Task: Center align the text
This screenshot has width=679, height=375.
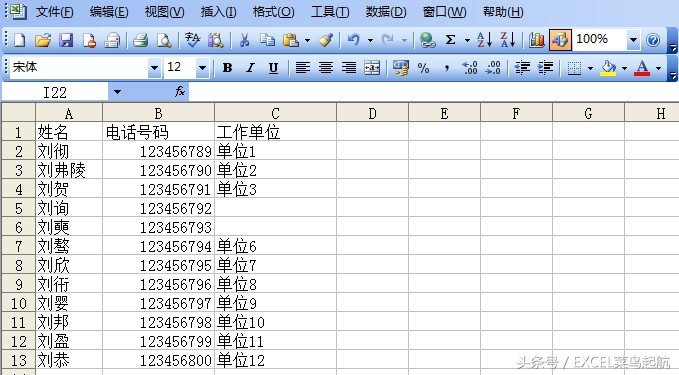Action: [326, 68]
